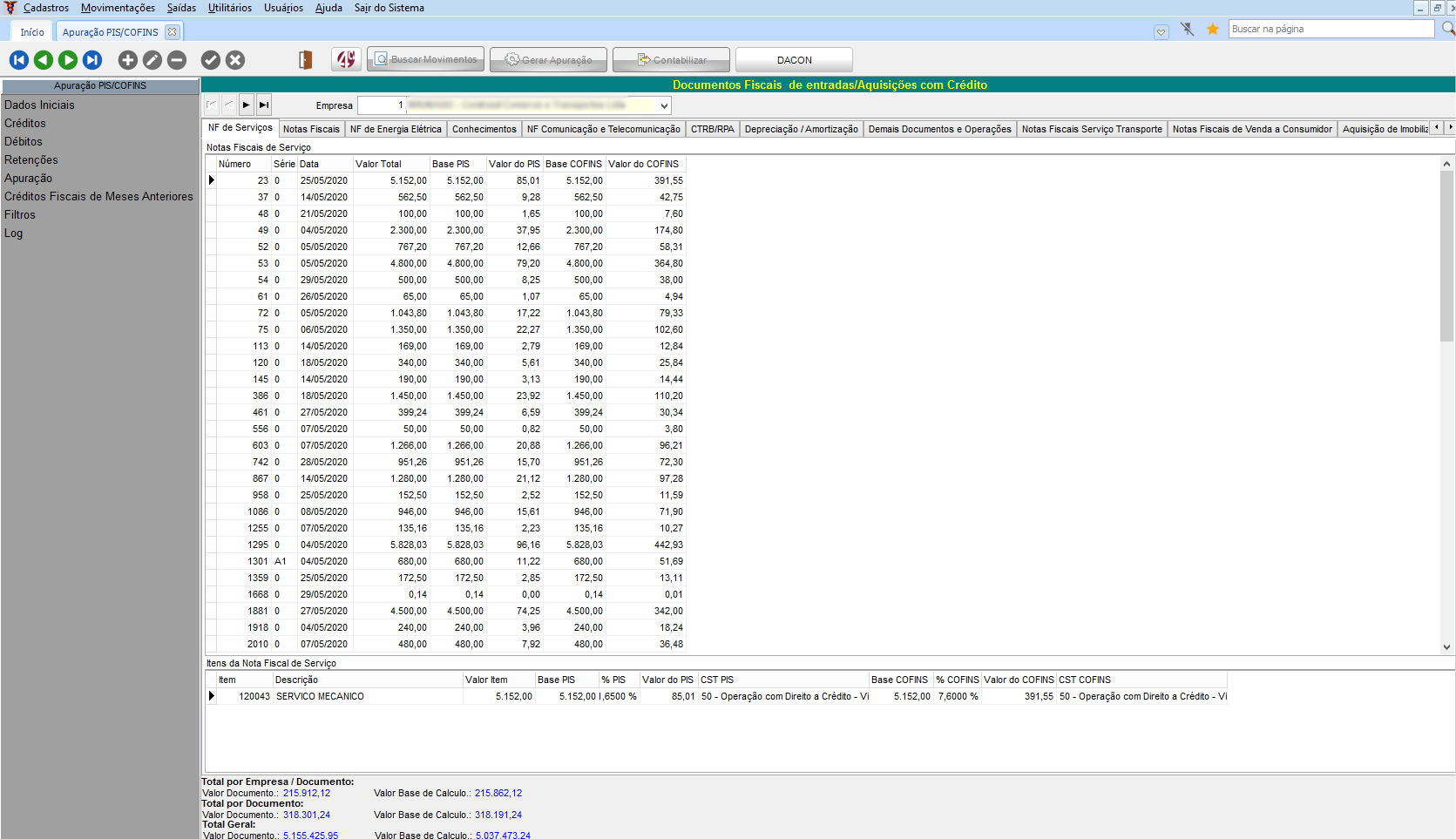Switch to the Início tab

pyautogui.click(x=32, y=32)
